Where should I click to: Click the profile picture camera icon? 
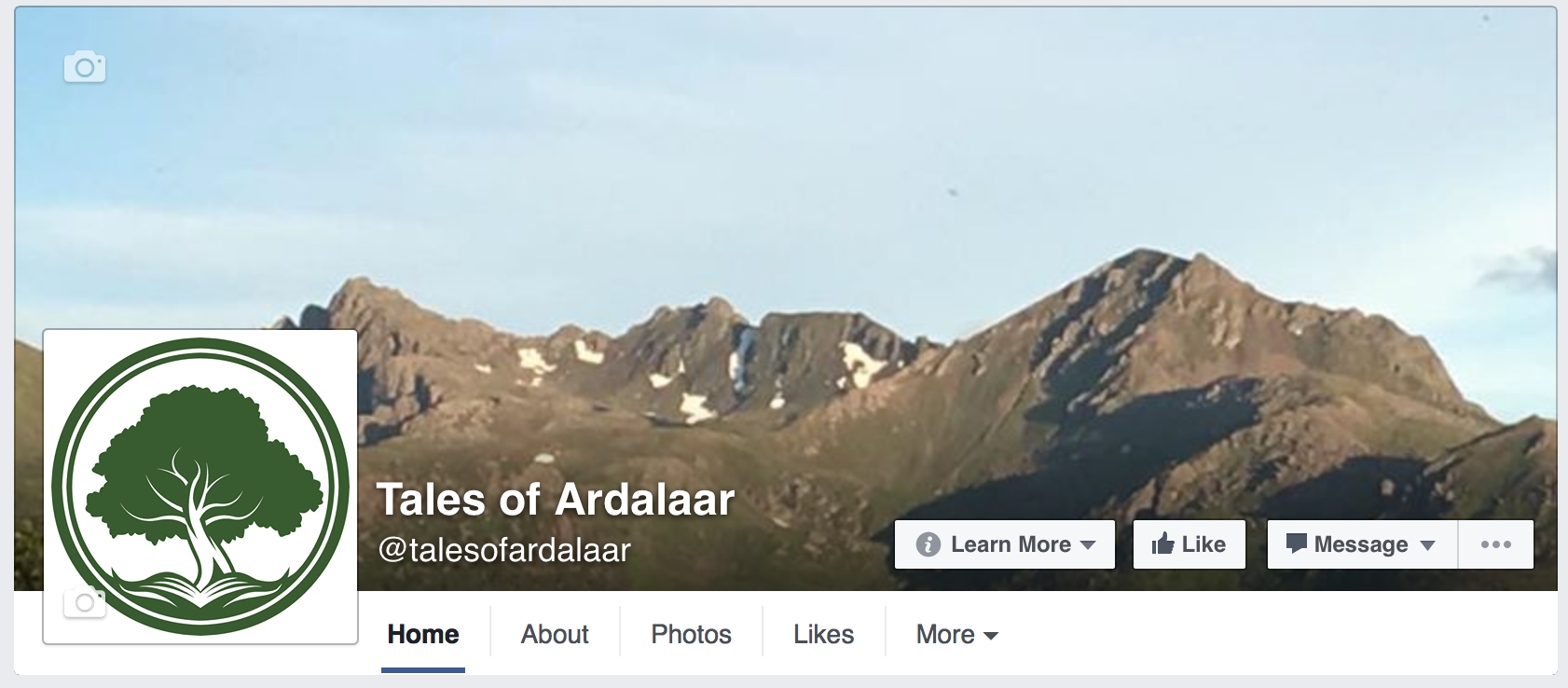coord(85,602)
